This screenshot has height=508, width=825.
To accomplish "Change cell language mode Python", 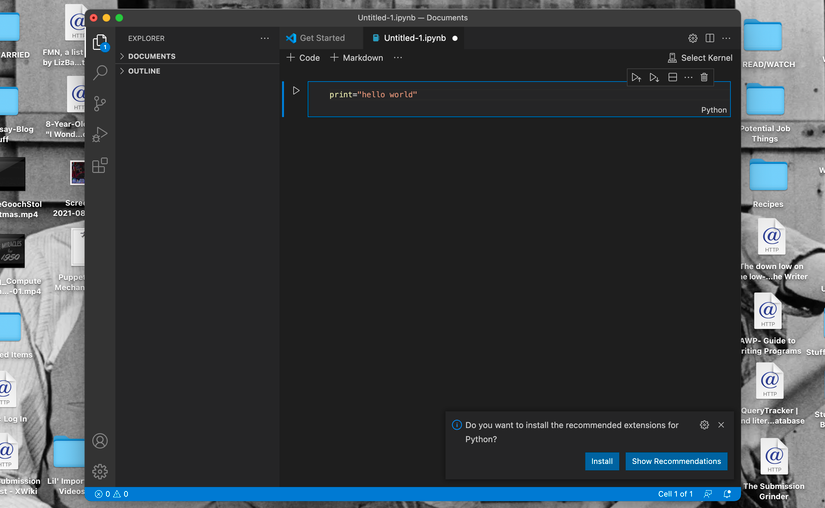I will pos(714,110).
